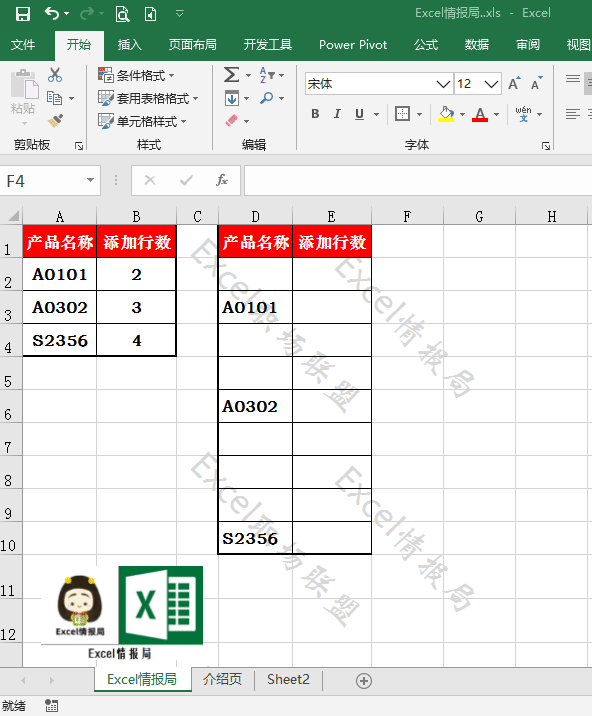Switch to the Sheet2 sheet tab

[288, 679]
